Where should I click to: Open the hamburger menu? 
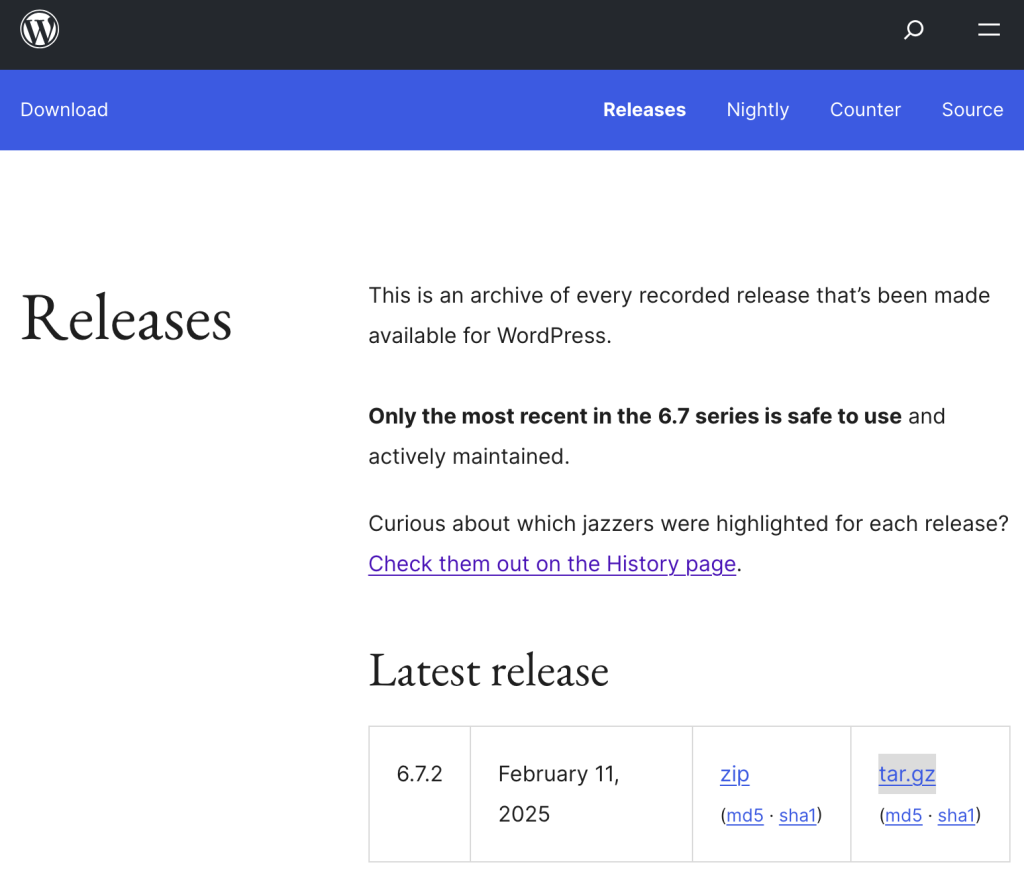click(989, 30)
